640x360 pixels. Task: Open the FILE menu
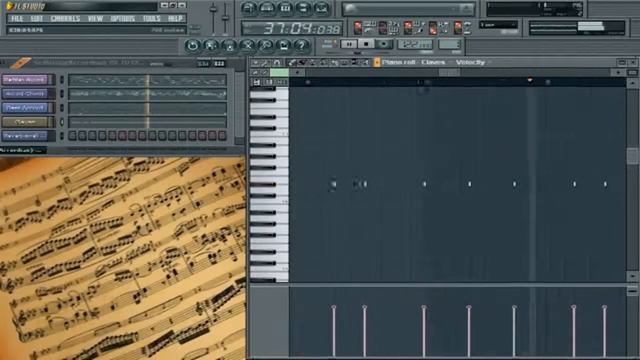17,19
